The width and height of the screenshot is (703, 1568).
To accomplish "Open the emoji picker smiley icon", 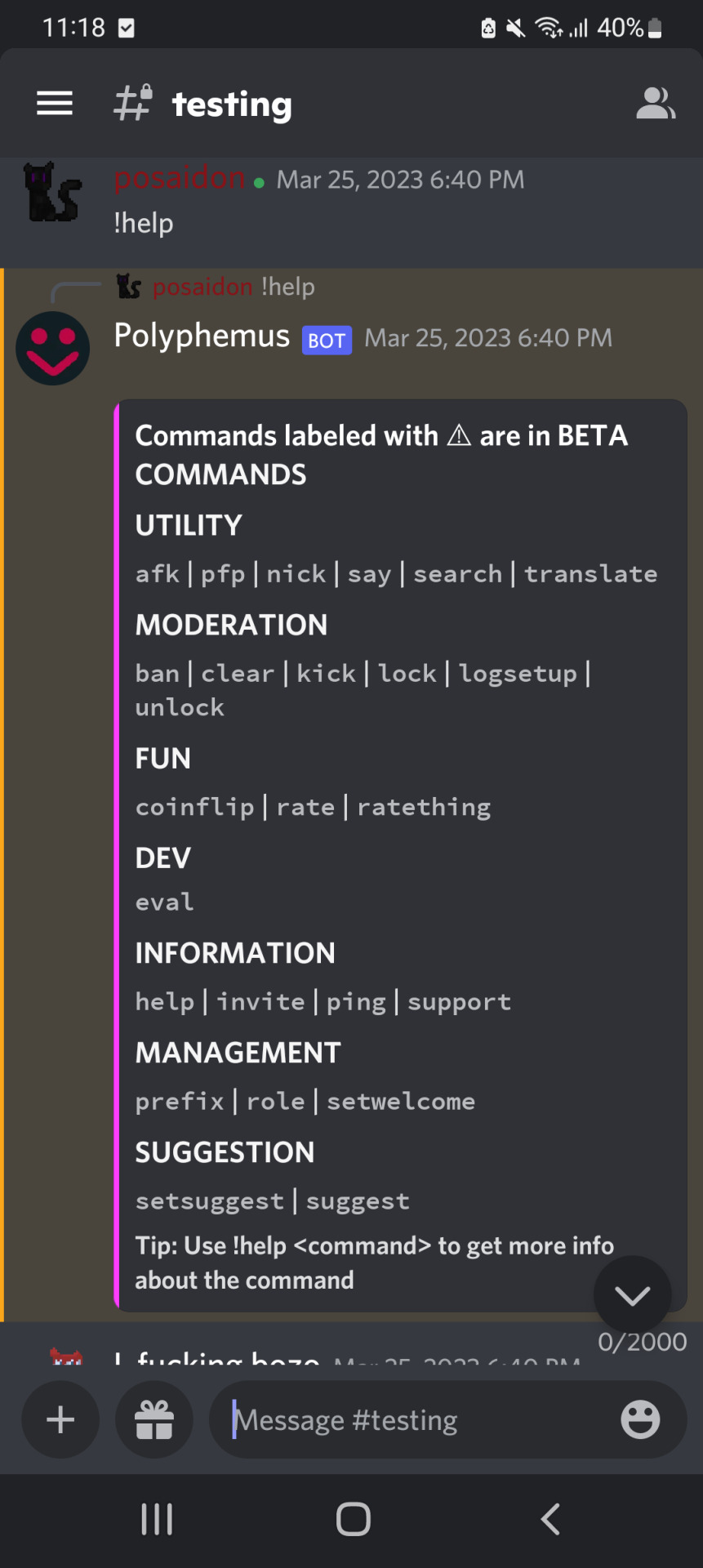I will click(640, 1419).
